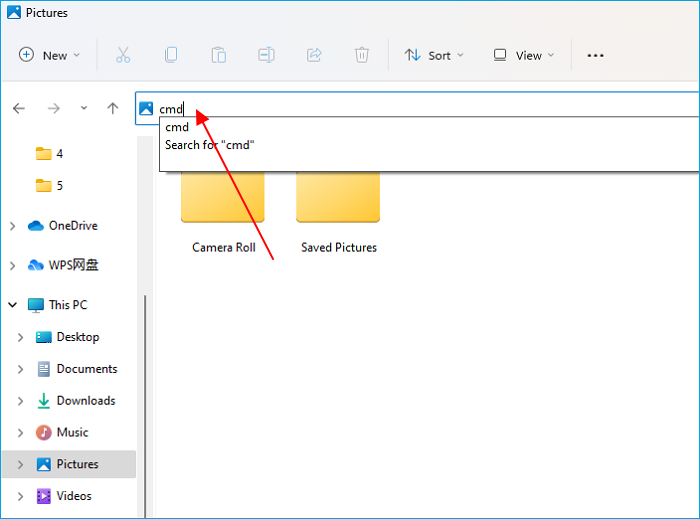Select the "cmd" autocomplete suggestion

click(x=177, y=127)
